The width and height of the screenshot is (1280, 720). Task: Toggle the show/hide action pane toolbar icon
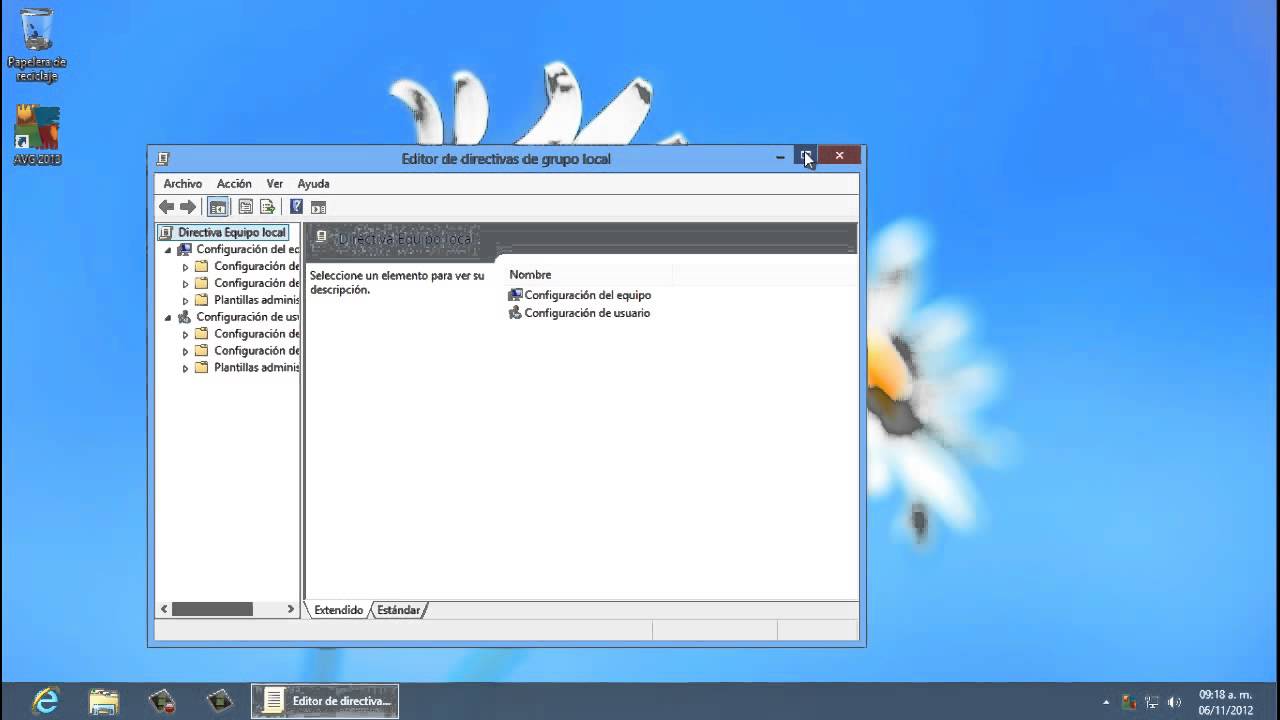(318, 207)
